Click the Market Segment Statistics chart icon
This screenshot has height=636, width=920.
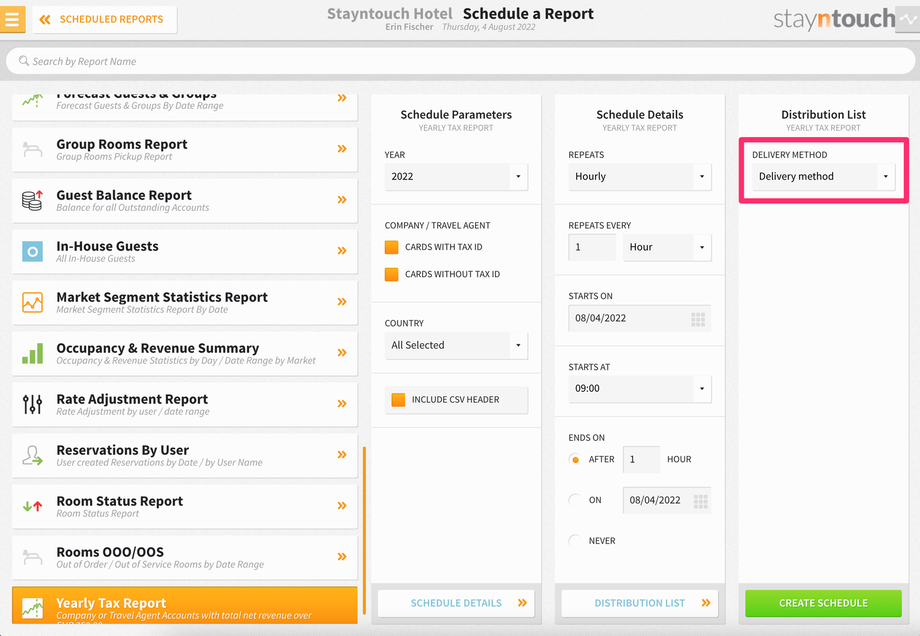[x=32, y=303]
